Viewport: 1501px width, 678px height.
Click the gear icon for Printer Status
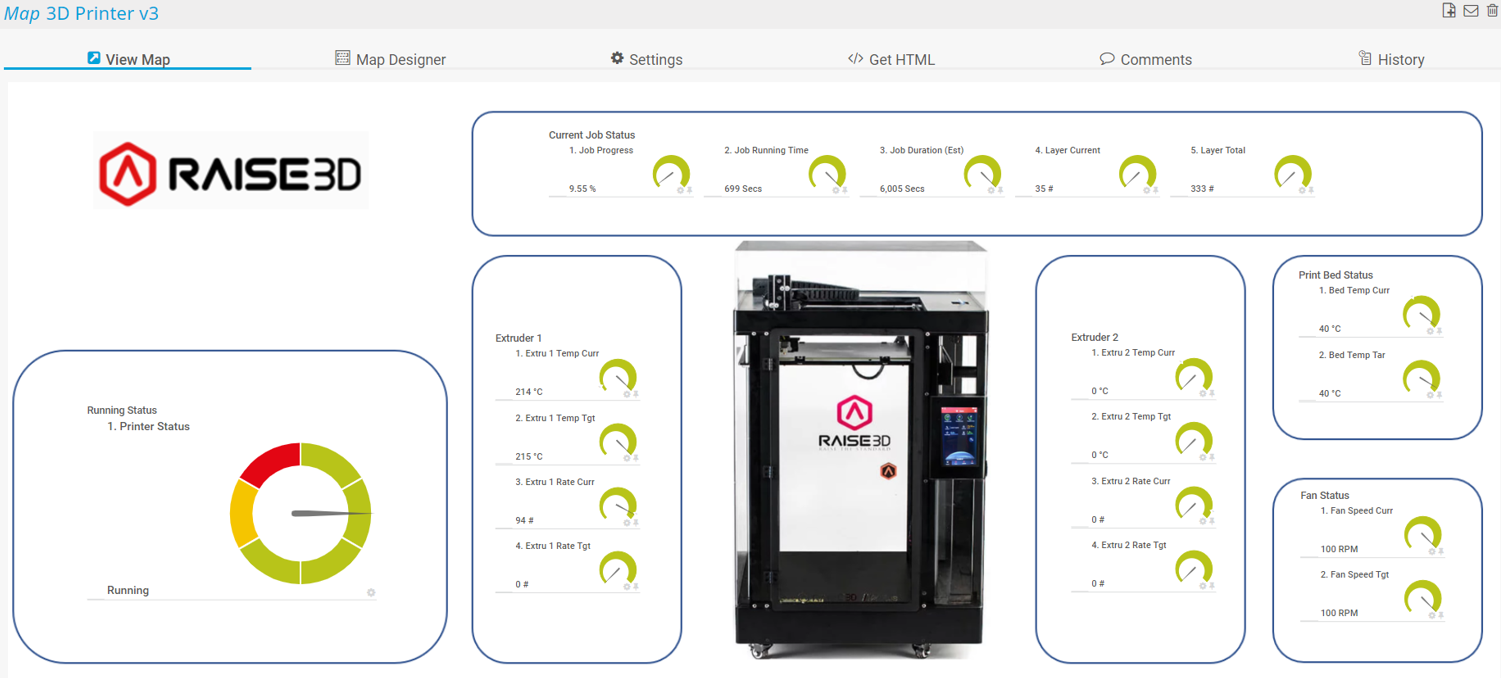pyautogui.click(x=371, y=592)
